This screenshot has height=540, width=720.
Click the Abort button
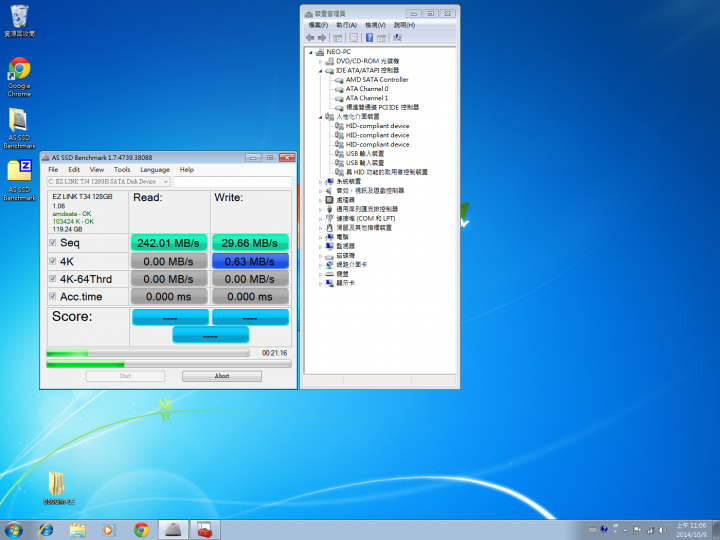pos(222,376)
